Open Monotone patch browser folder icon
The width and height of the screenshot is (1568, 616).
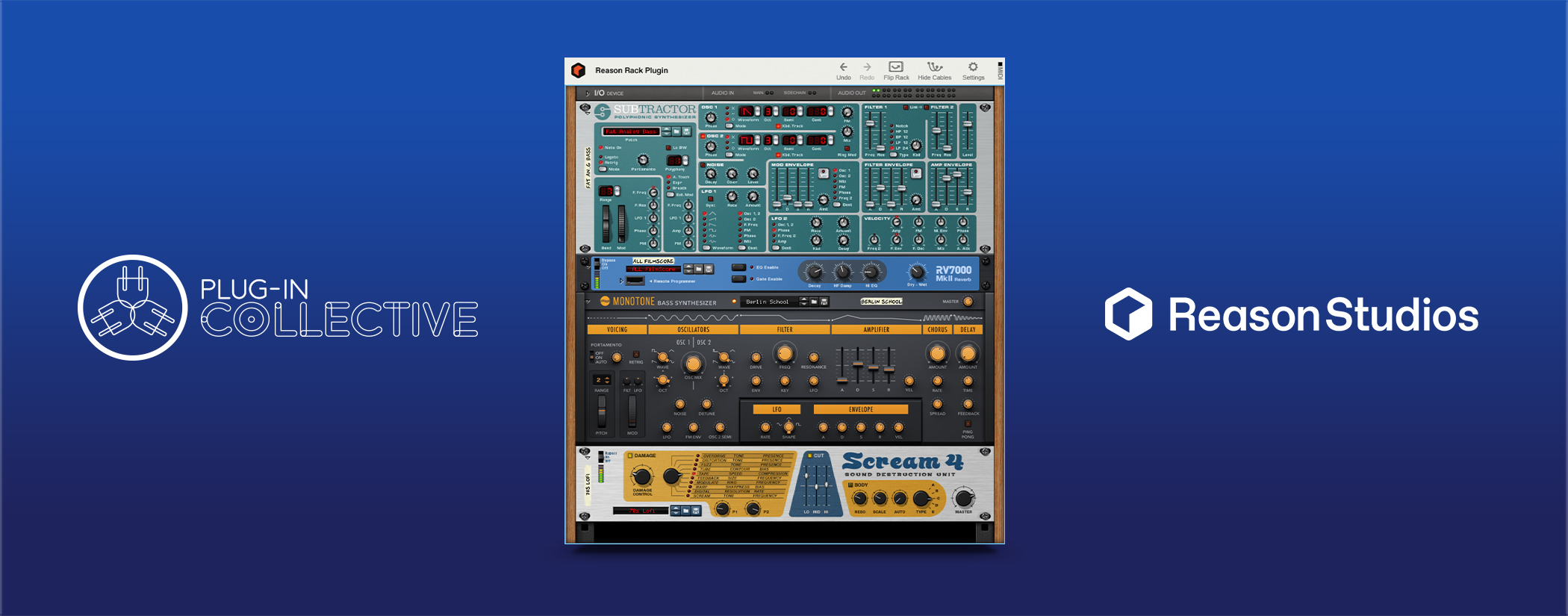pyautogui.click(x=814, y=302)
